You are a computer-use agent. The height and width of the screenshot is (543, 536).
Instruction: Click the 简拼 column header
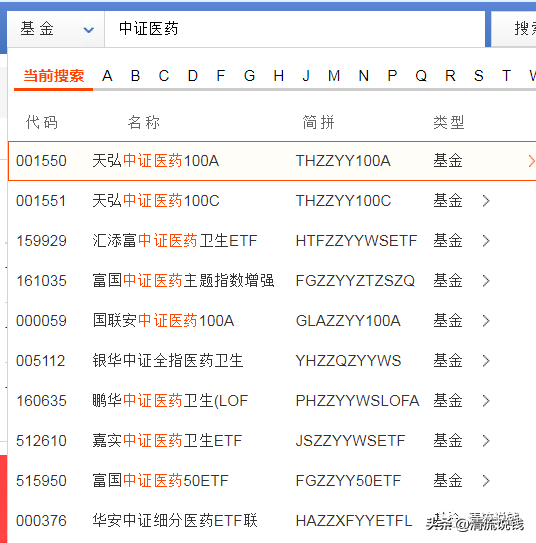tap(319, 123)
